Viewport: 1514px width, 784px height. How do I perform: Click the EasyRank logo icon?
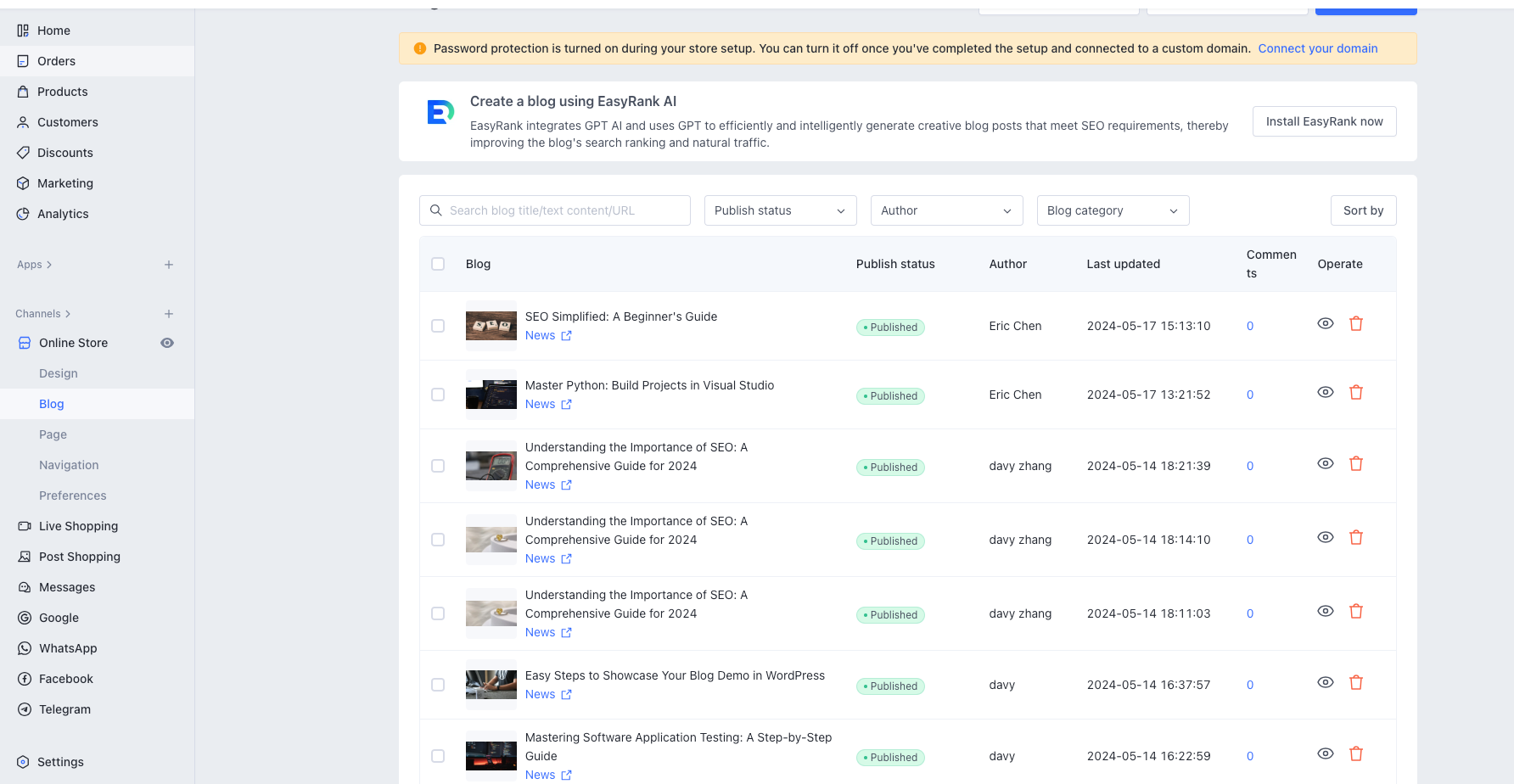(x=440, y=112)
